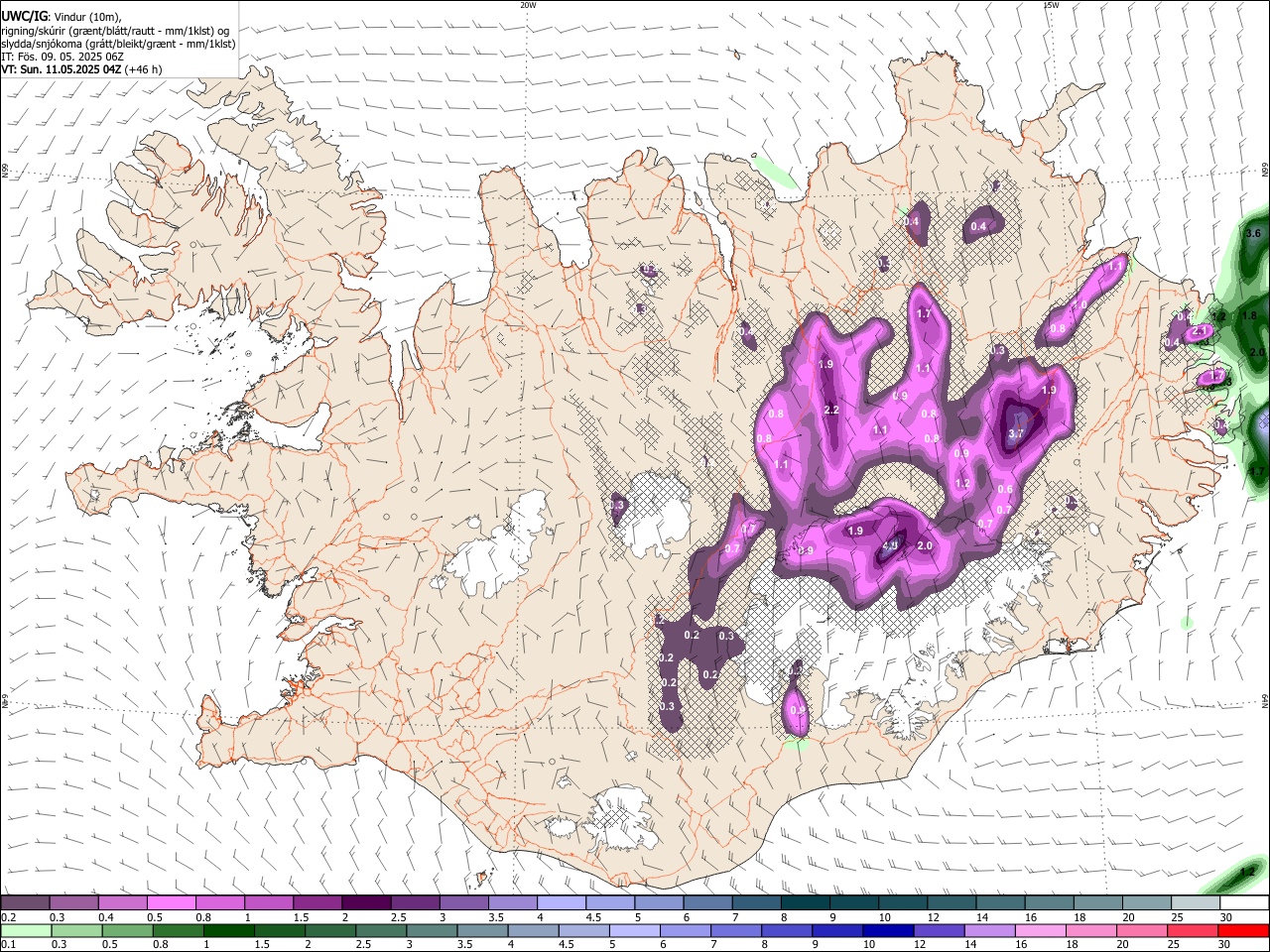
Task: Click the title text 'UWC/IG: Vindur (10m),'
Action: point(63,16)
